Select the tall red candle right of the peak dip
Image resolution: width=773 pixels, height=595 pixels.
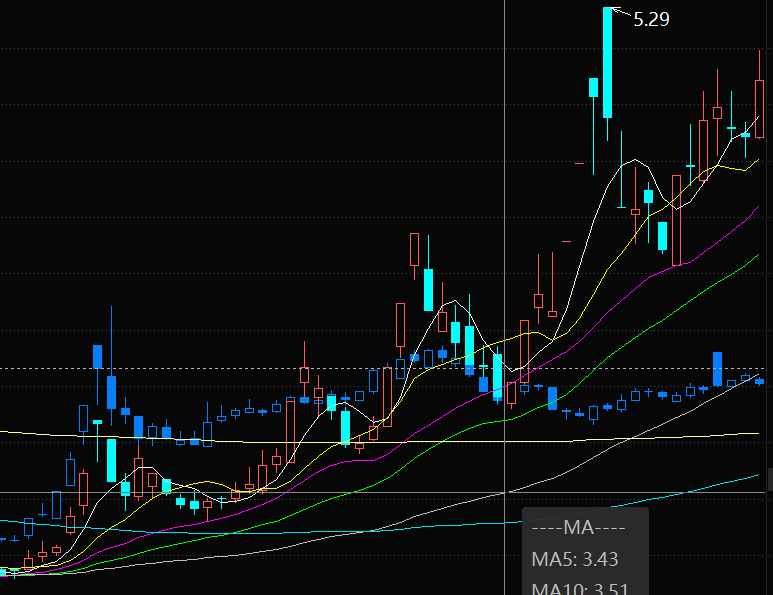click(677, 220)
